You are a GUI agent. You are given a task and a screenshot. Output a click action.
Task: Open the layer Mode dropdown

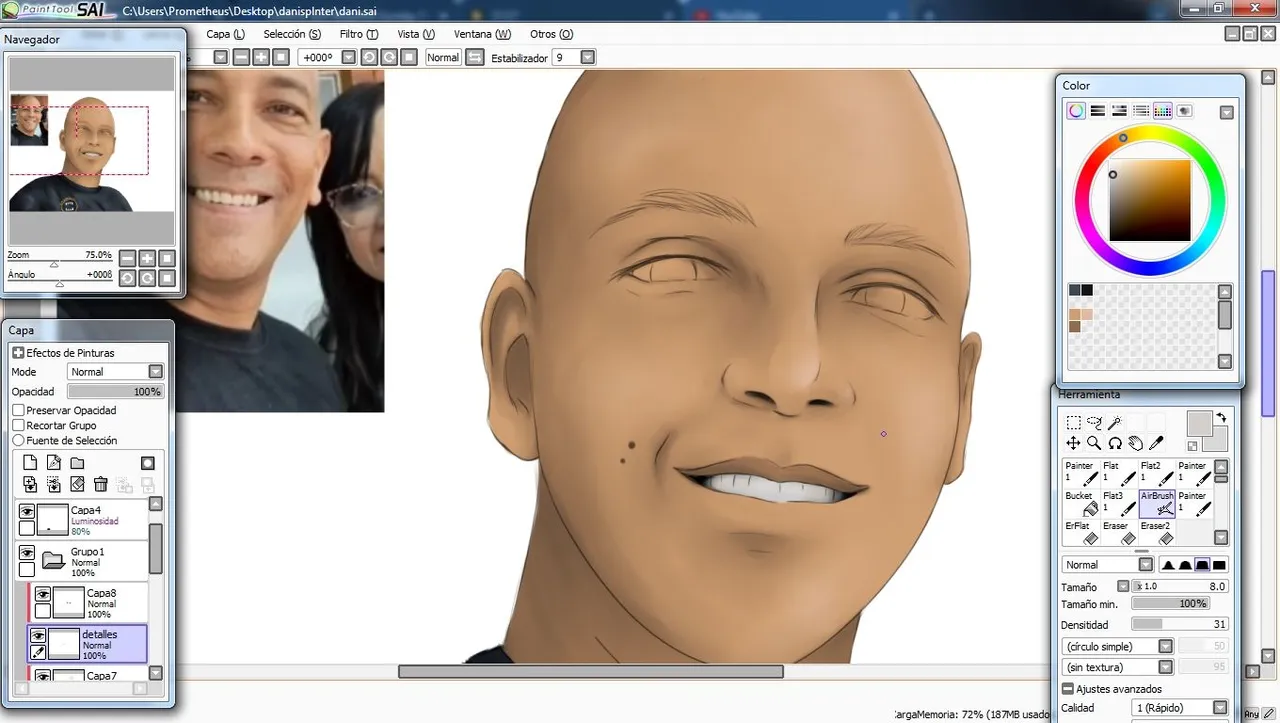pyautogui.click(x=155, y=372)
